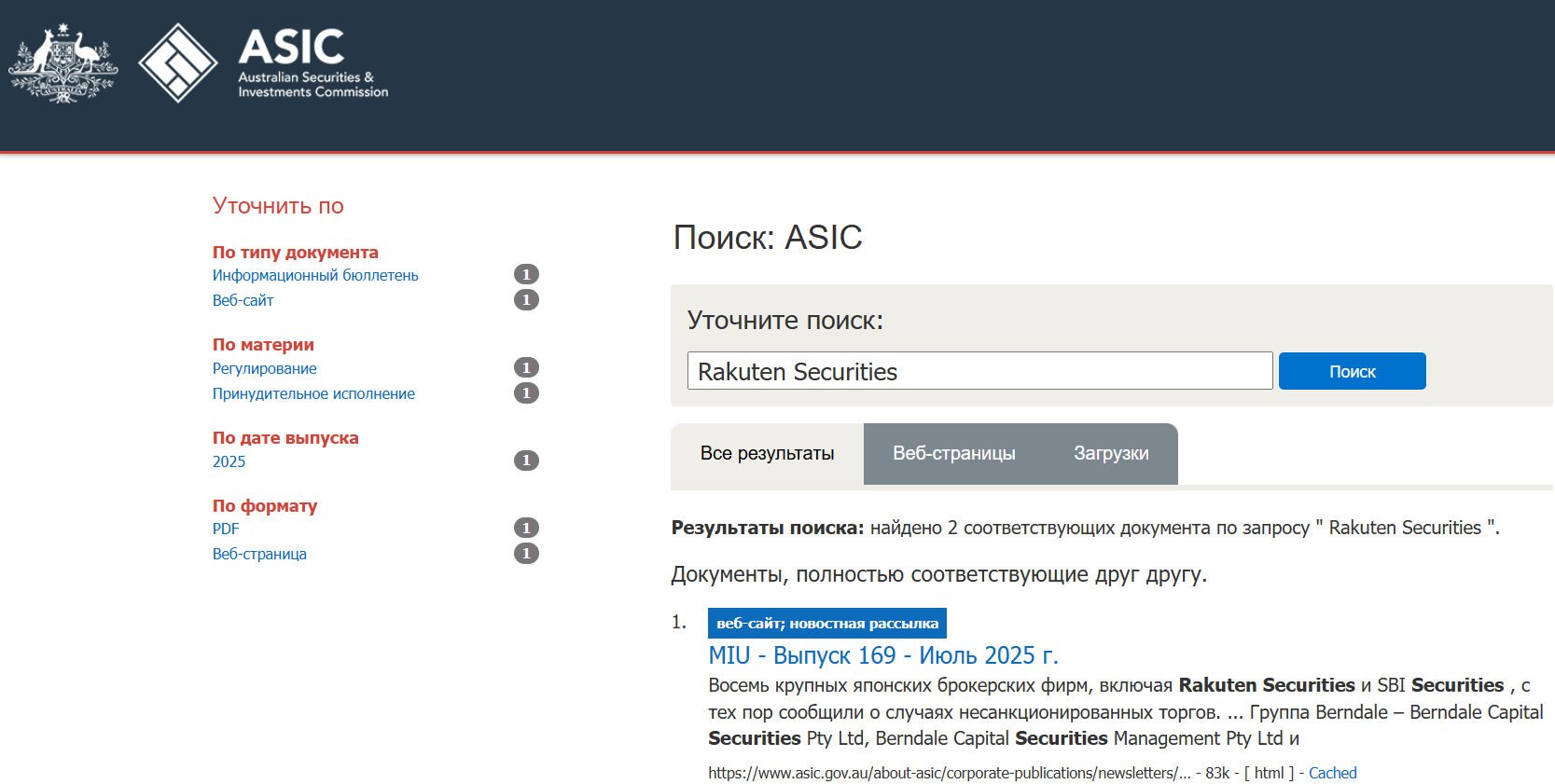Image resolution: width=1555 pixels, height=784 pixels.
Task: Click the count badge beside 2025
Action: [x=526, y=461]
